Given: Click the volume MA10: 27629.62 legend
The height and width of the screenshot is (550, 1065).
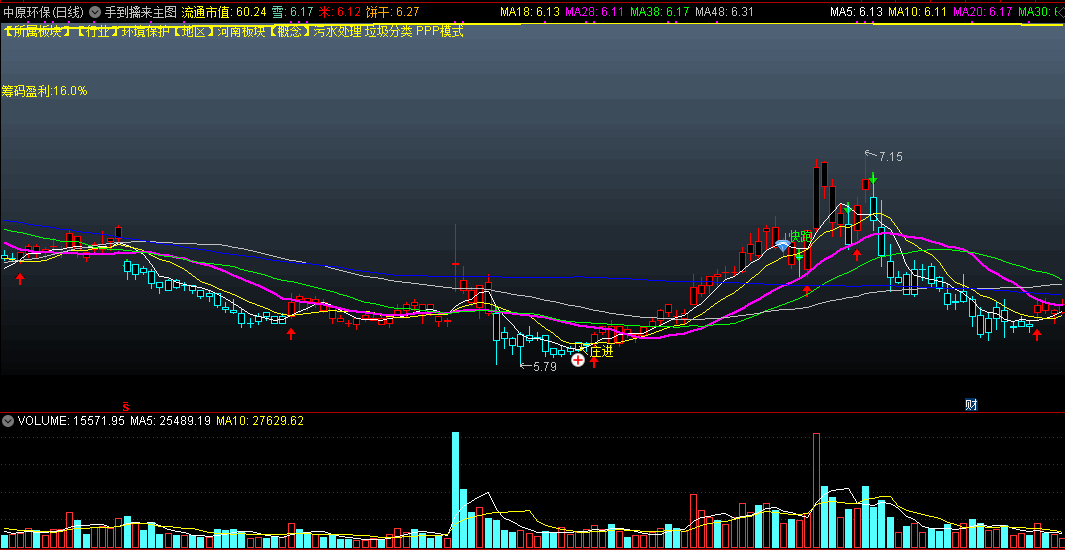Looking at the screenshot, I should [259, 421].
